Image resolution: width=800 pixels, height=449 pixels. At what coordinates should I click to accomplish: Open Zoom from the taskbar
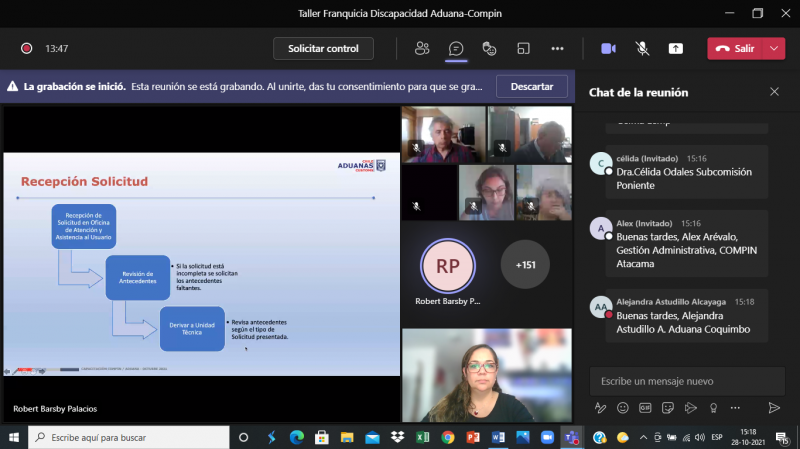tap(547, 437)
